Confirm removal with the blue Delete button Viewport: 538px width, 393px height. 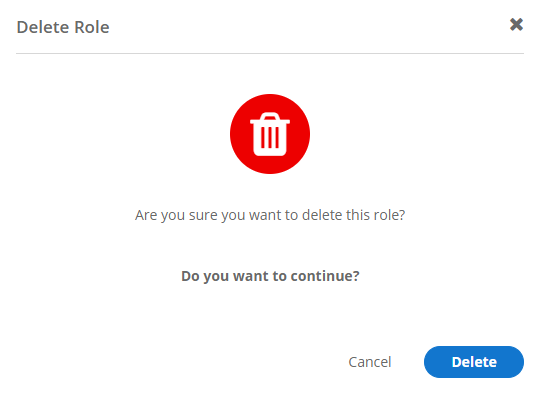click(x=473, y=362)
